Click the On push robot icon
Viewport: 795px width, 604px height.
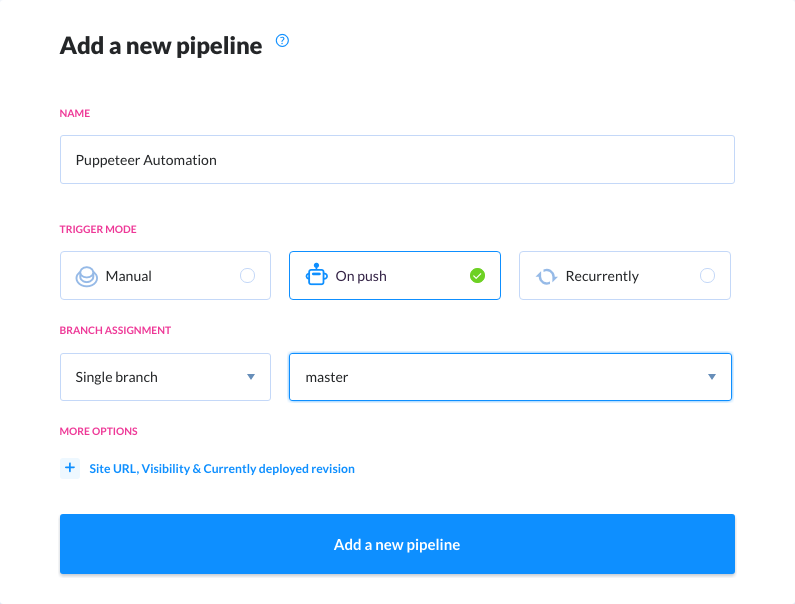point(316,275)
